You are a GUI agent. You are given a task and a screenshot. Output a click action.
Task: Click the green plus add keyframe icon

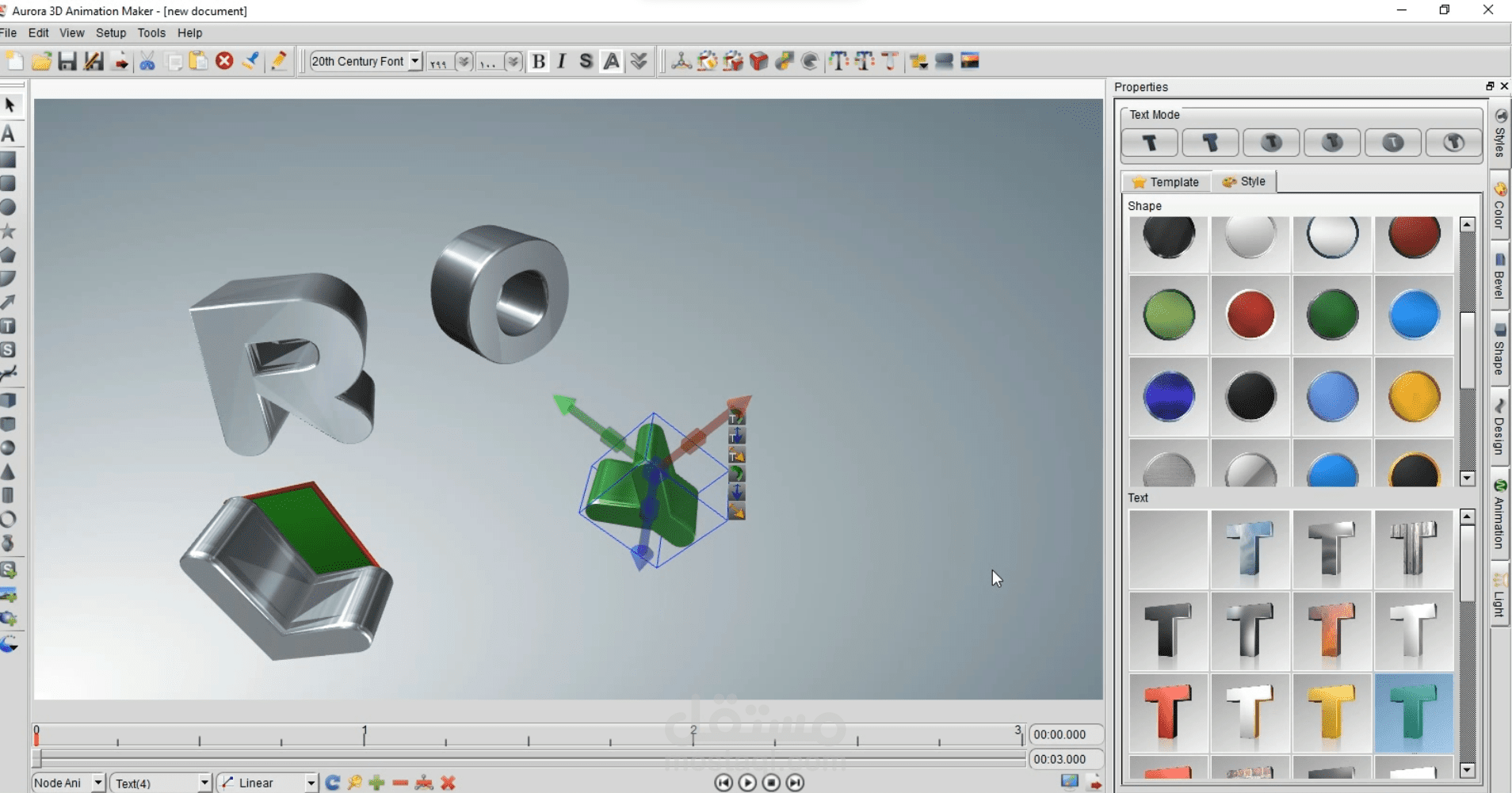tap(377, 783)
